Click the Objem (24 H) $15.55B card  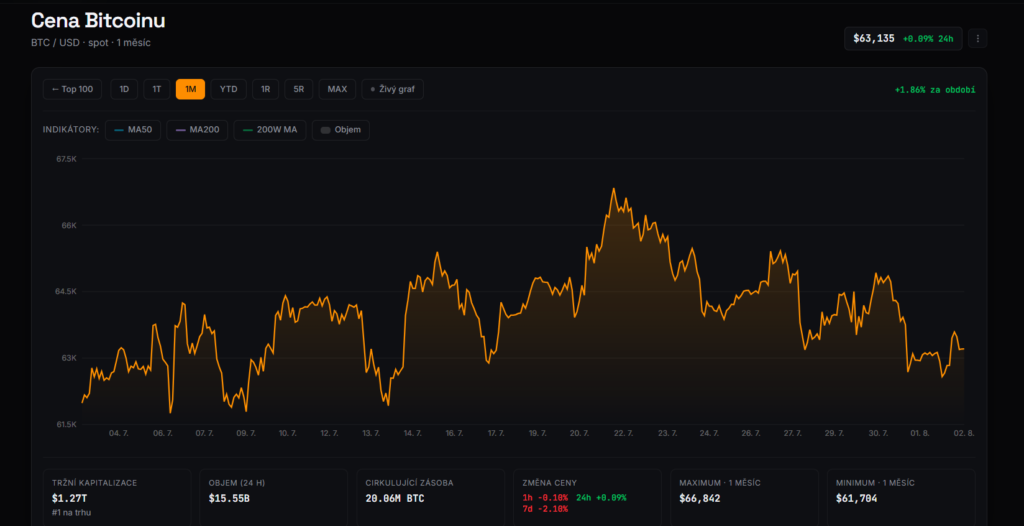pyautogui.click(x=274, y=497)
